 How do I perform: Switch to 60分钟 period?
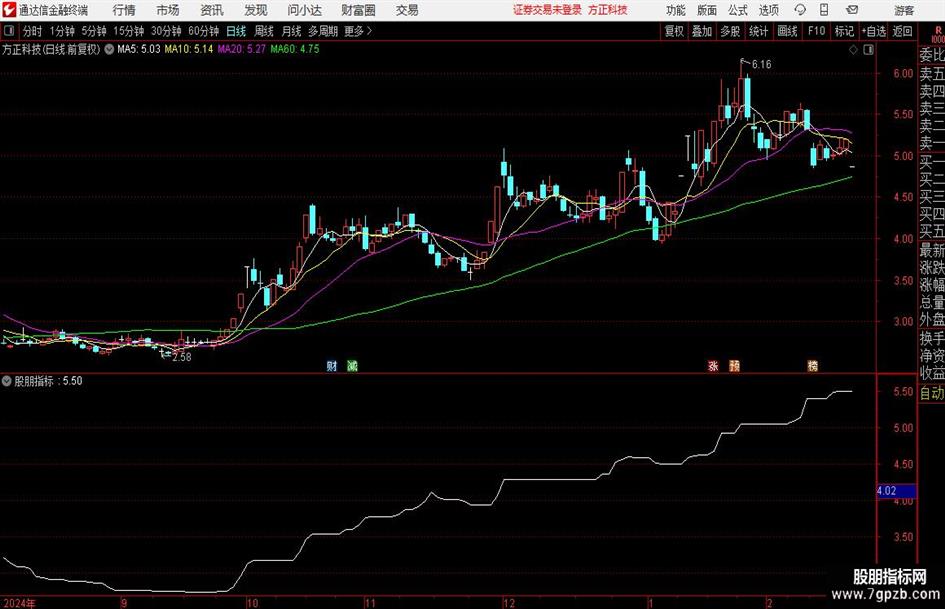coord(203,31)
